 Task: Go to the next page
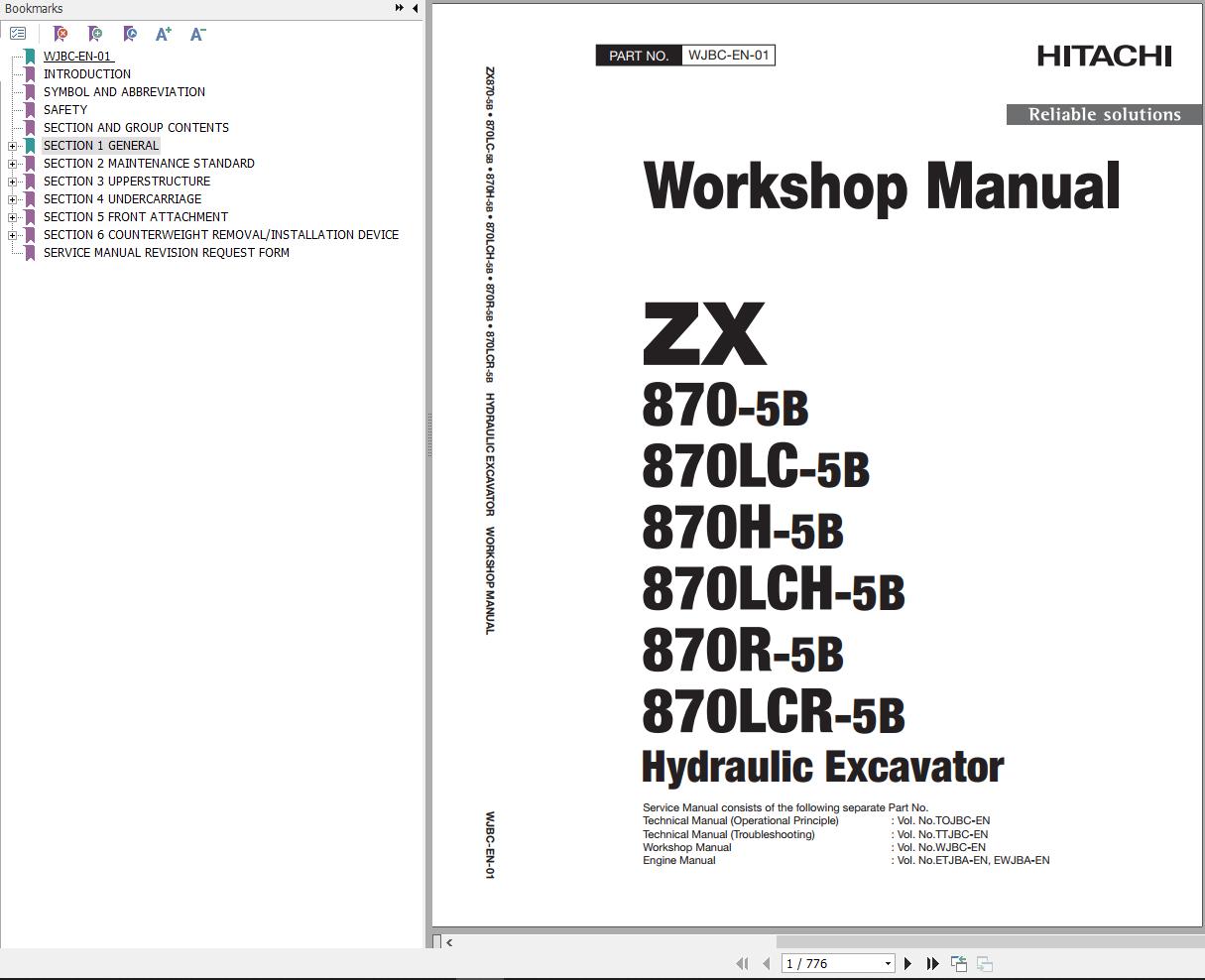pos(907,963)
